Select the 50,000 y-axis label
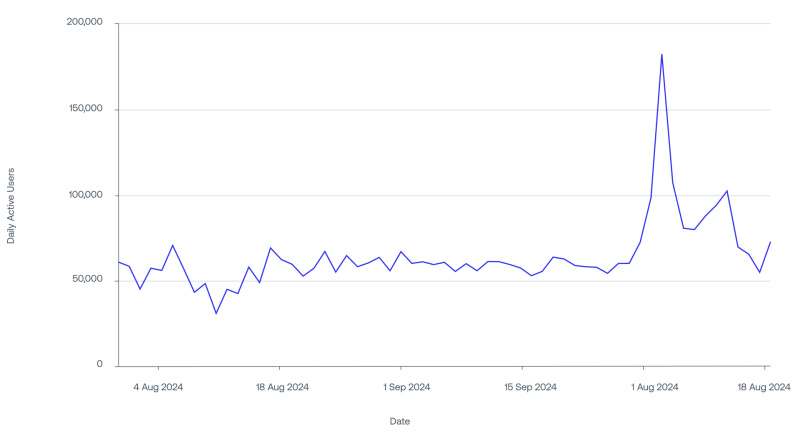 (x=88, y=279)
